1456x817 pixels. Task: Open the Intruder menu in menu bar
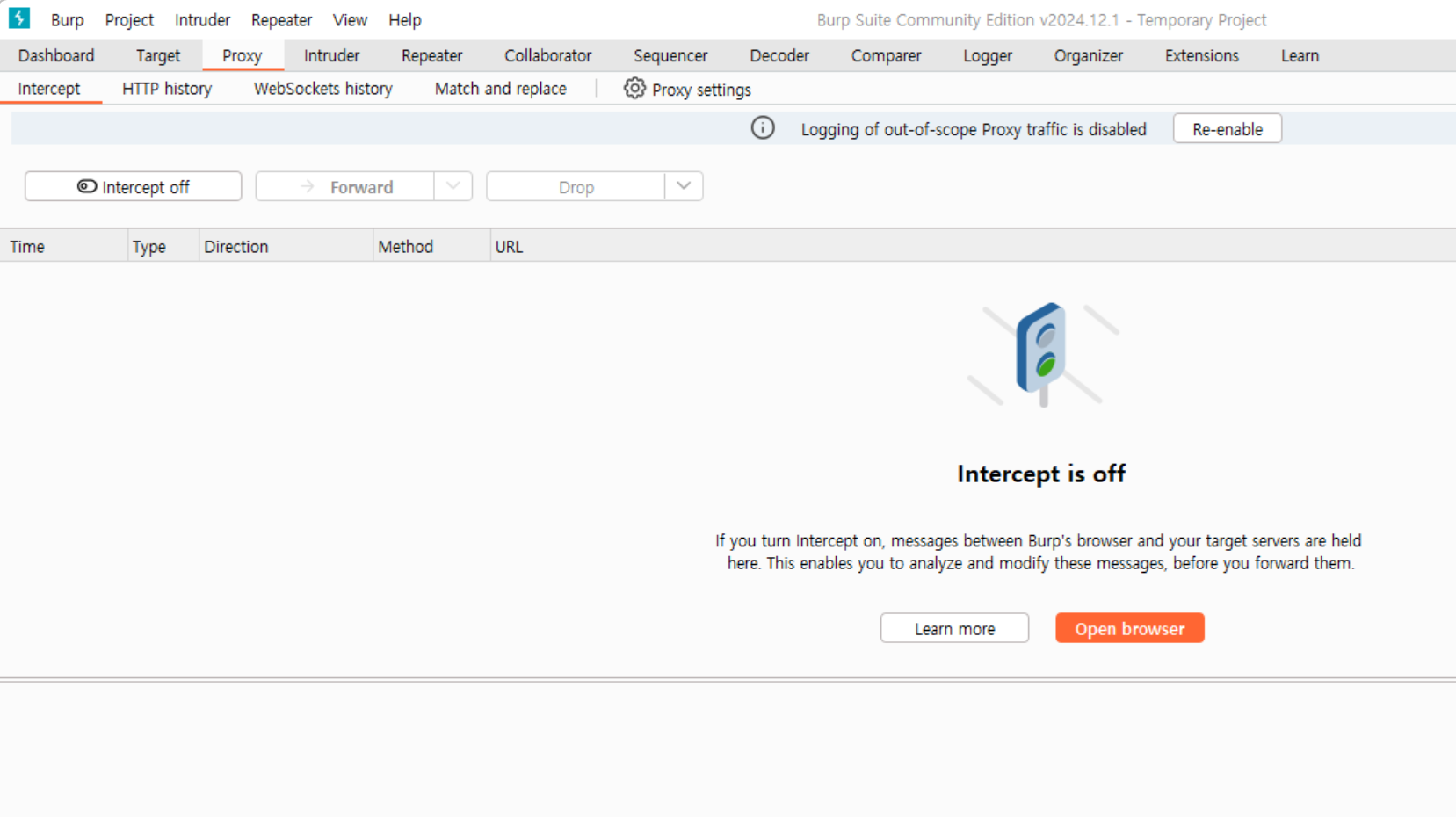point(202,19)
